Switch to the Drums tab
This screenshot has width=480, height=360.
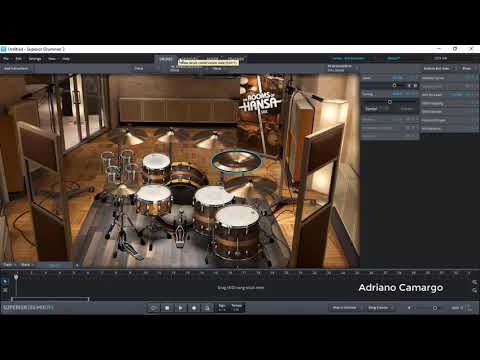click(166, 59)
